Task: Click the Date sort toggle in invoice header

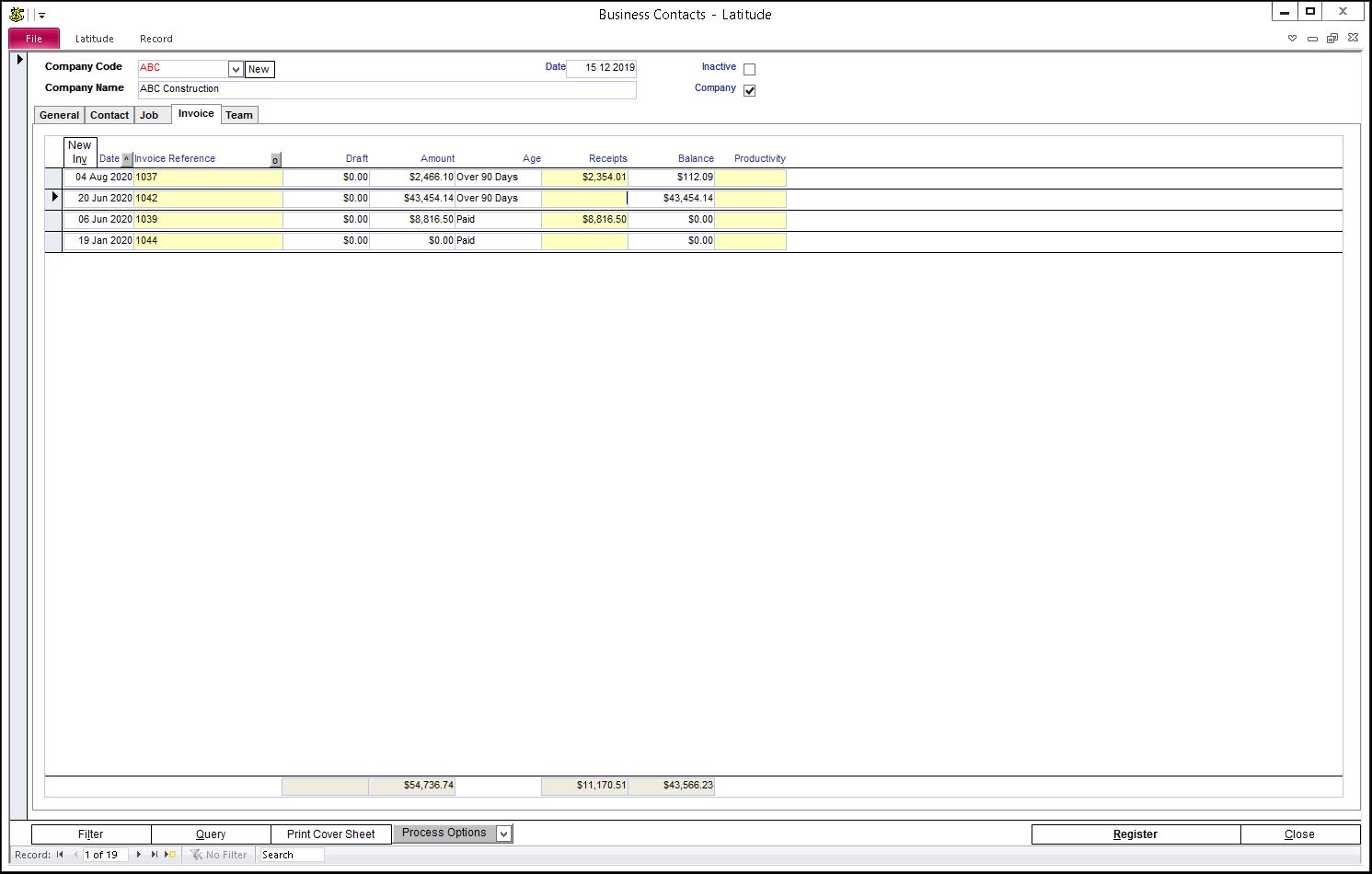Action: click(x=127, y=159)
